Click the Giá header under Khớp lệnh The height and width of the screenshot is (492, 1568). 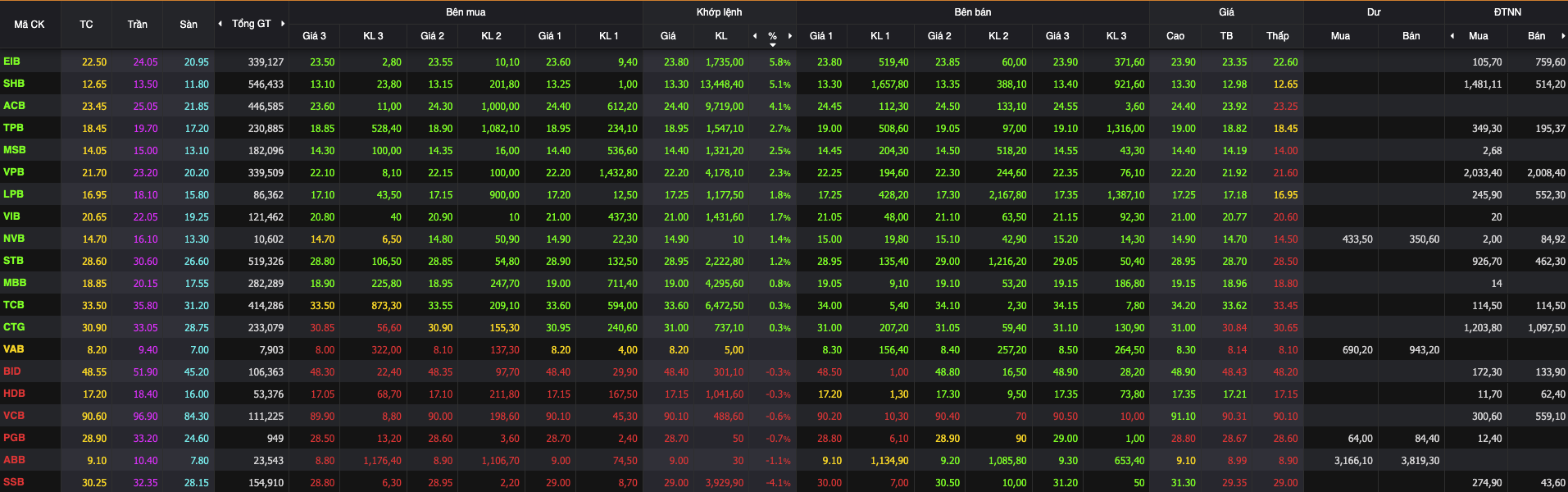tap(668, 36)
